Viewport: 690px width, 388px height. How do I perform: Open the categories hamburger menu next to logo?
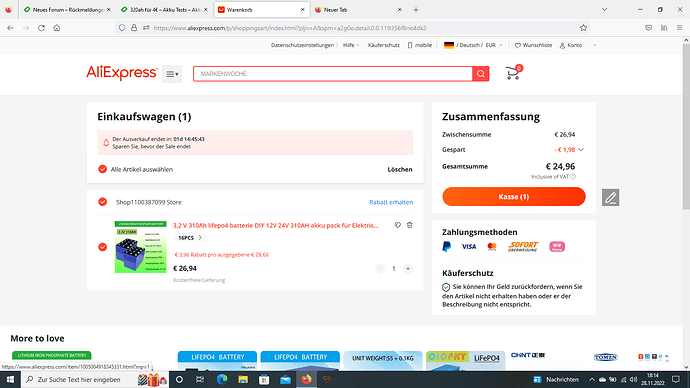[x=172, y=74]
